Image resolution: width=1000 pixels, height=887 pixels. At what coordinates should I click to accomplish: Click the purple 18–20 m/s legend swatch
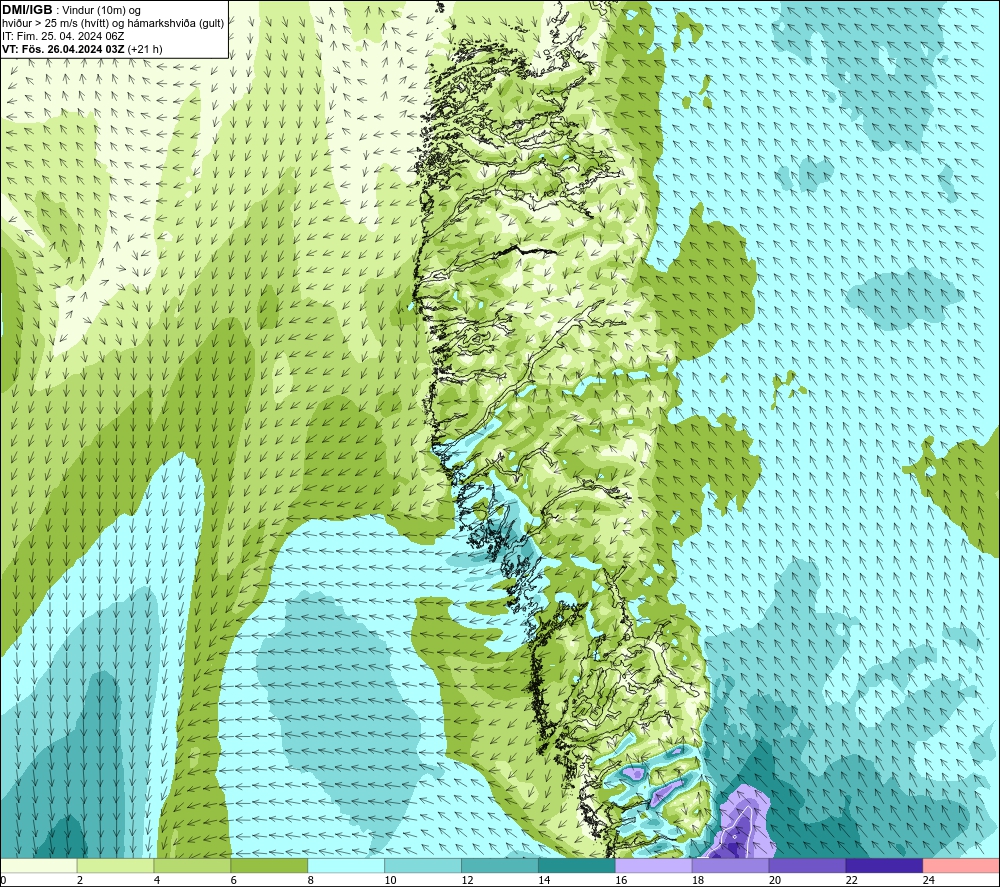730,865
